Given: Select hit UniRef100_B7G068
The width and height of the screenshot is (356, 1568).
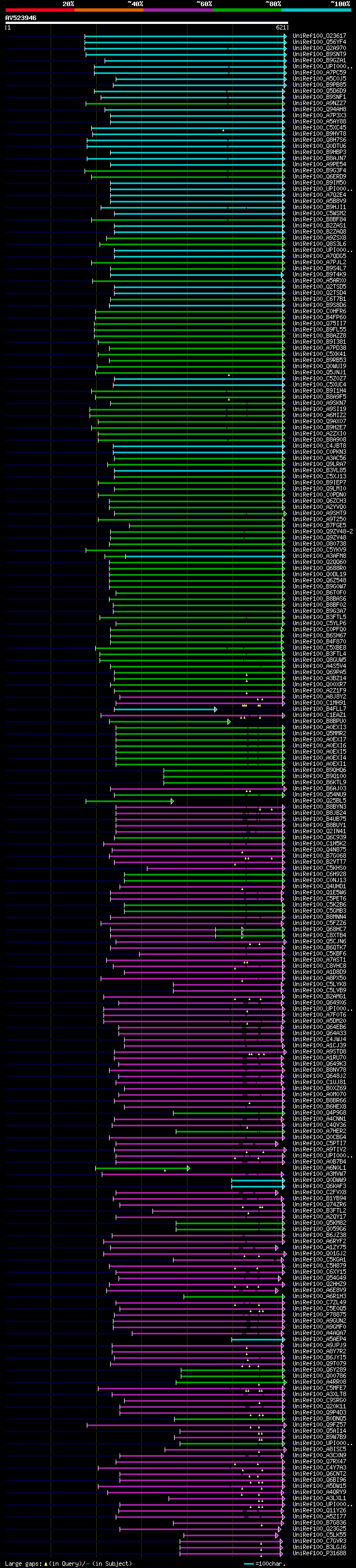Looking at the screenshot, I should pos(319,856).
